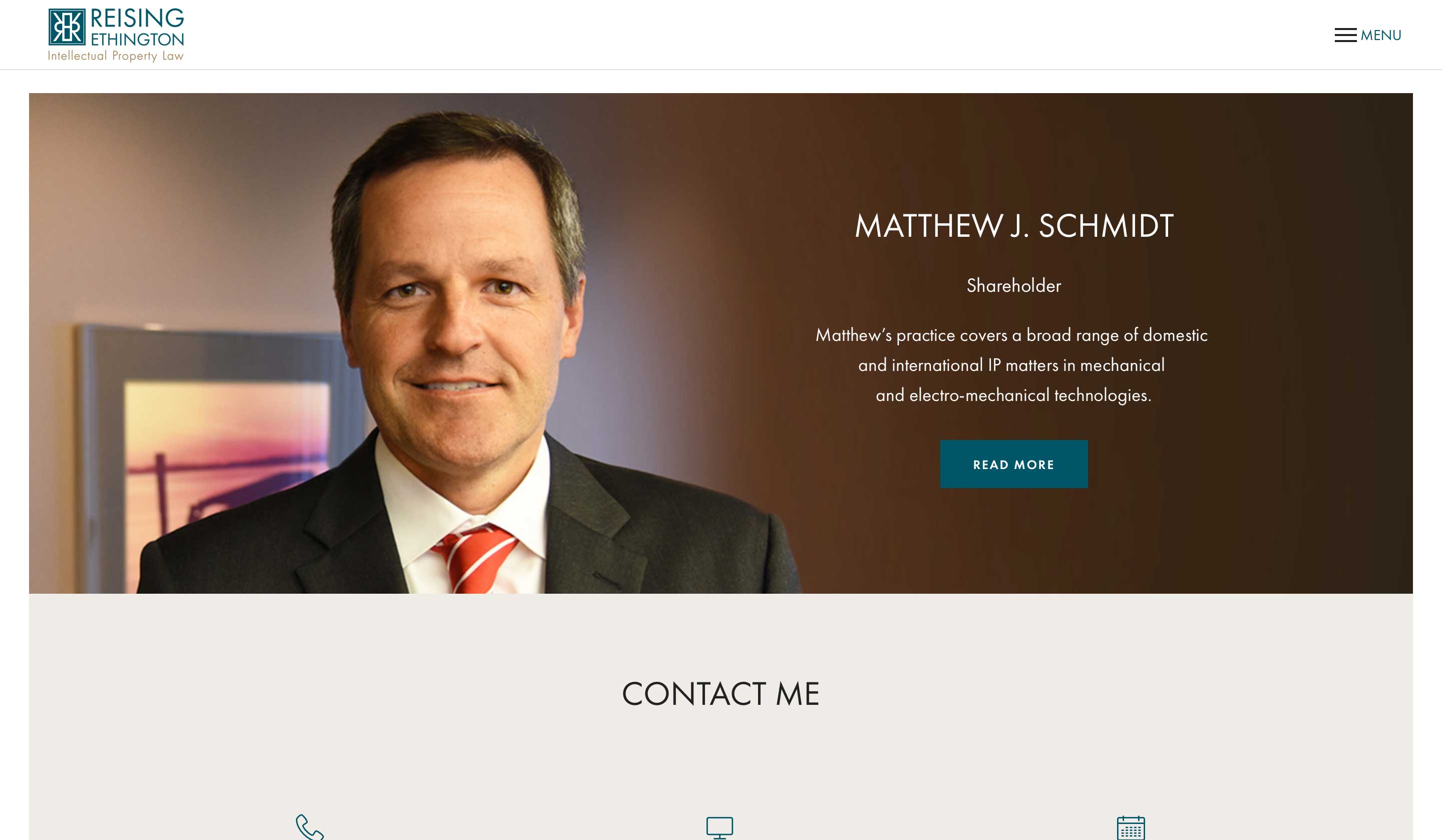Click the "and electro-mechanical technologies." text line
The height and width of the screenshot is (840, 1442).
[1013, 395]
